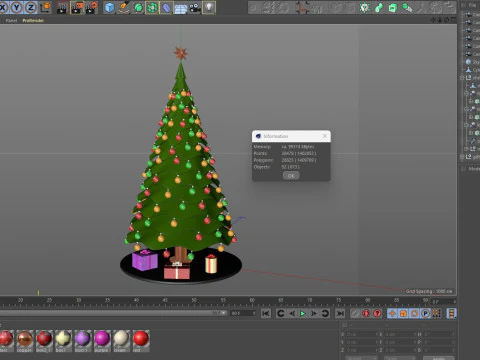Image resolution: width=480 pixels, height=360 pixels.
Task: Close the Information dialog
Action: click(x=325, y=136)
